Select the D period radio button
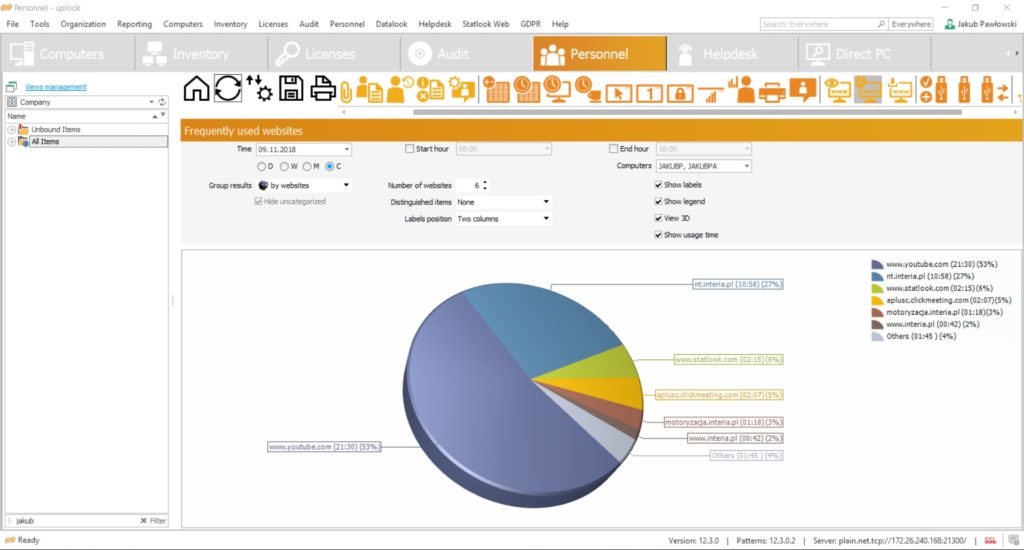 261,167
